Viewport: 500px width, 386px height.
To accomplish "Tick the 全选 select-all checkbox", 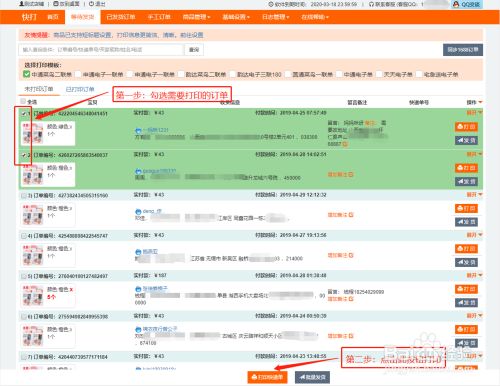I will coord(23,101).
